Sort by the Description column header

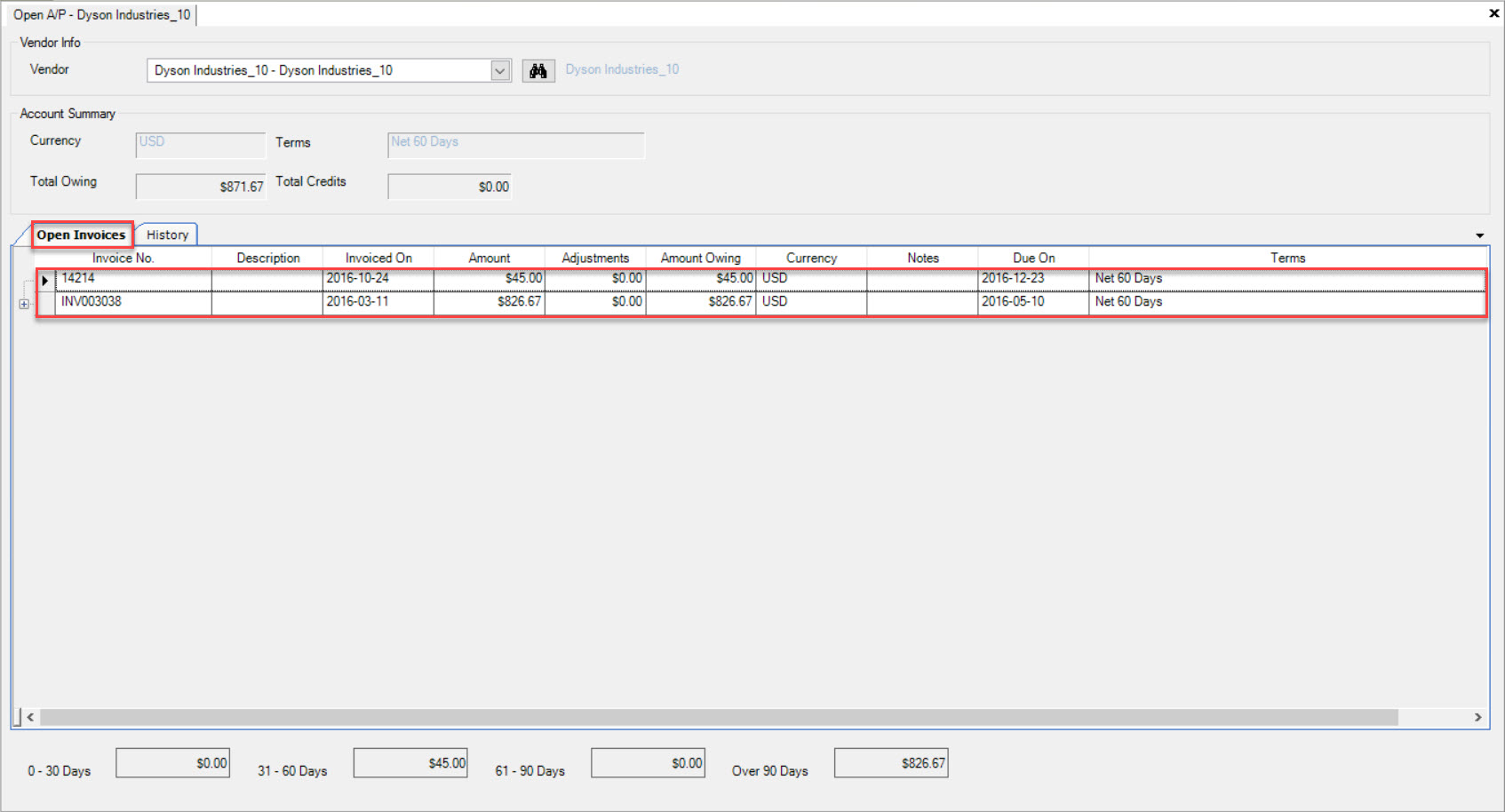point(267,258)
